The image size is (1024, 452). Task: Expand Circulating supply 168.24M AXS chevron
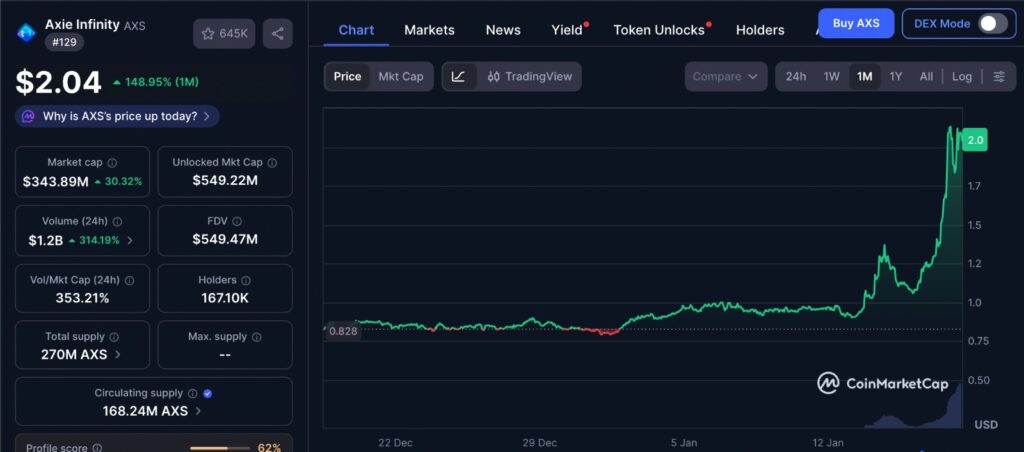pyautogui.click(x=199, y=412)
